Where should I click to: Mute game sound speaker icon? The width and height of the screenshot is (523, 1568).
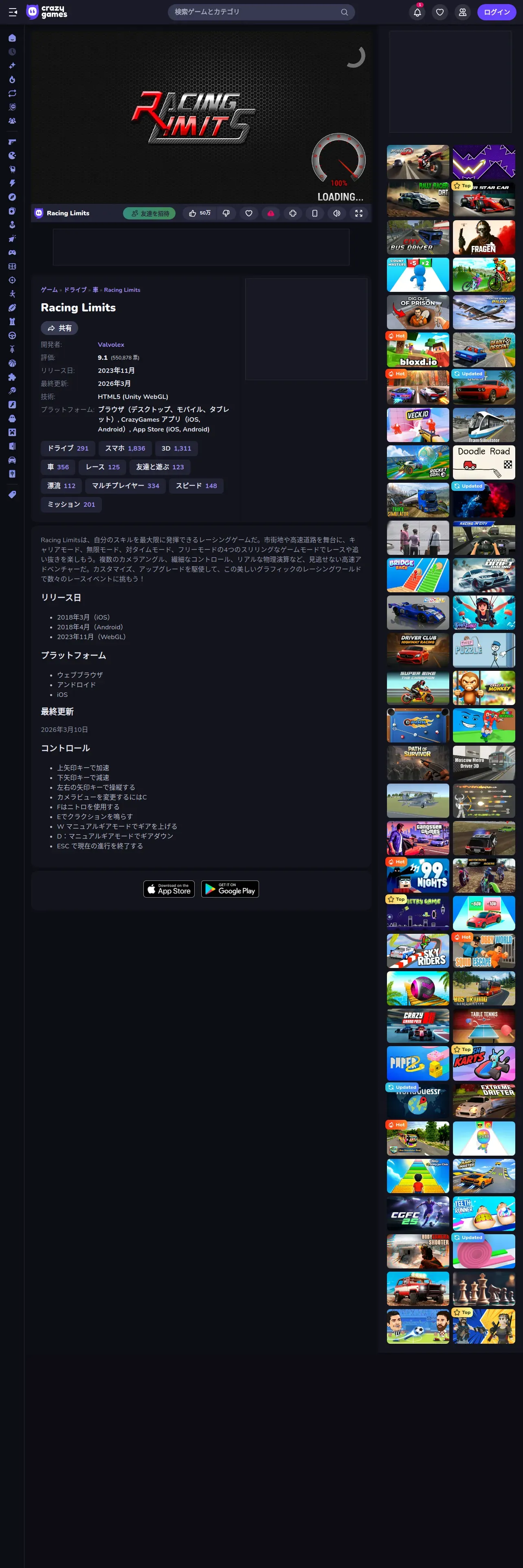point(337,213)
